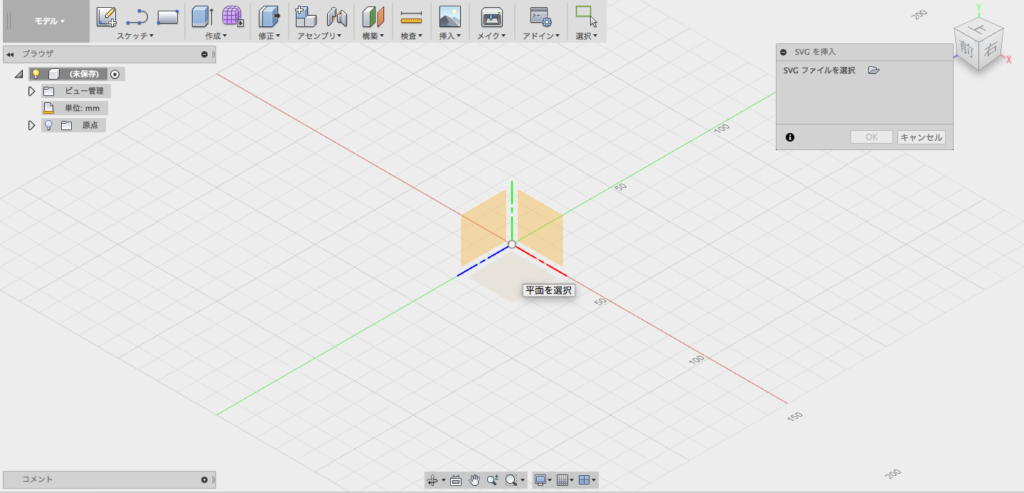Select the Joint assembly icon

click(x=337, y=17)
